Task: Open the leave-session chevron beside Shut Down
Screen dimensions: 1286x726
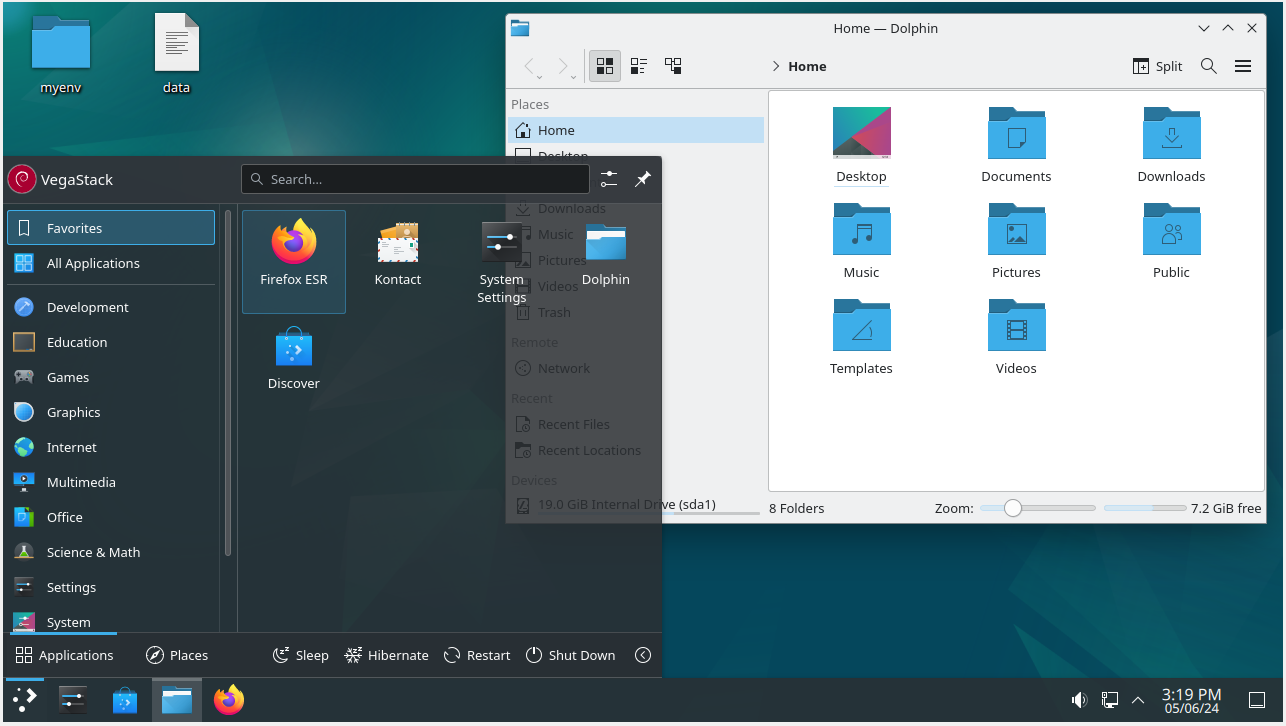Action: pyautogui.click(x=643, y=655)
